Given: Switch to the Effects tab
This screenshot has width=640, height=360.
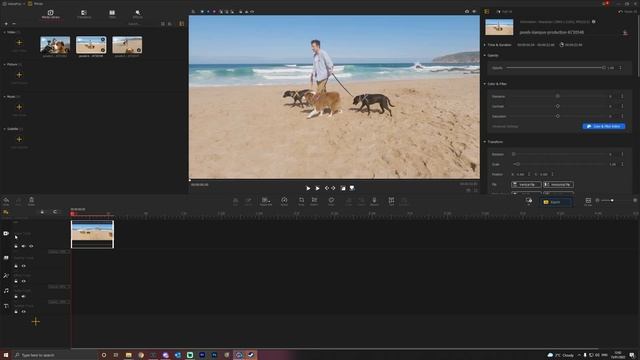Looking at the screenshot, I should click(138, 14).
